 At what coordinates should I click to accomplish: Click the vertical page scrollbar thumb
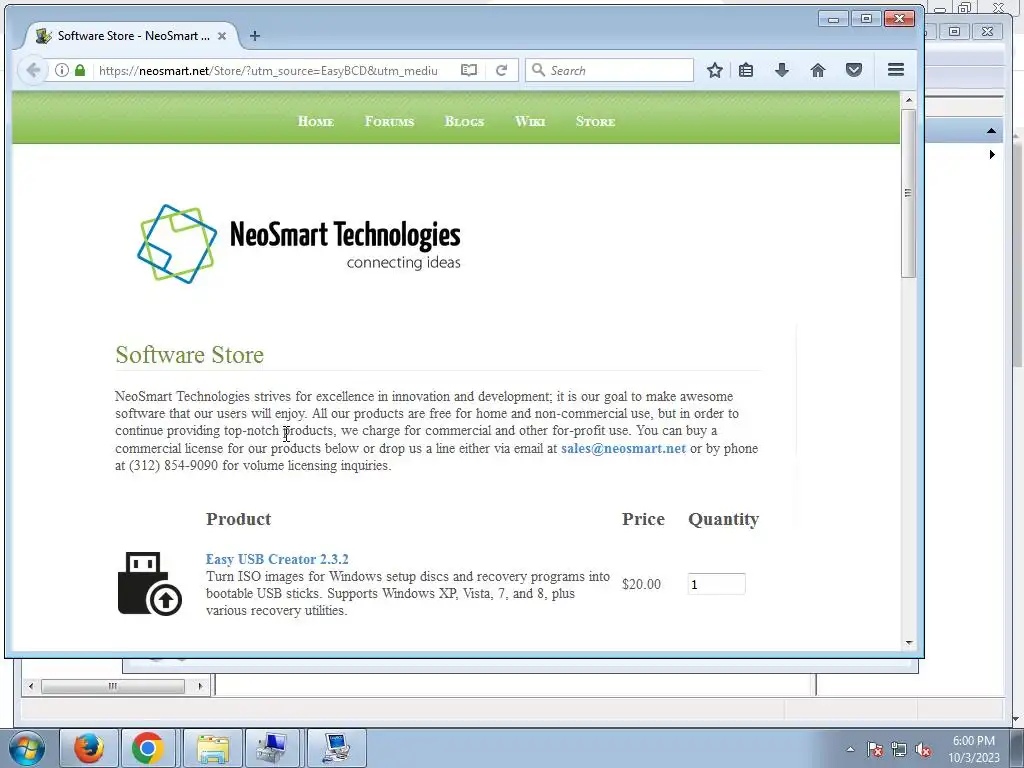(908, 193)
